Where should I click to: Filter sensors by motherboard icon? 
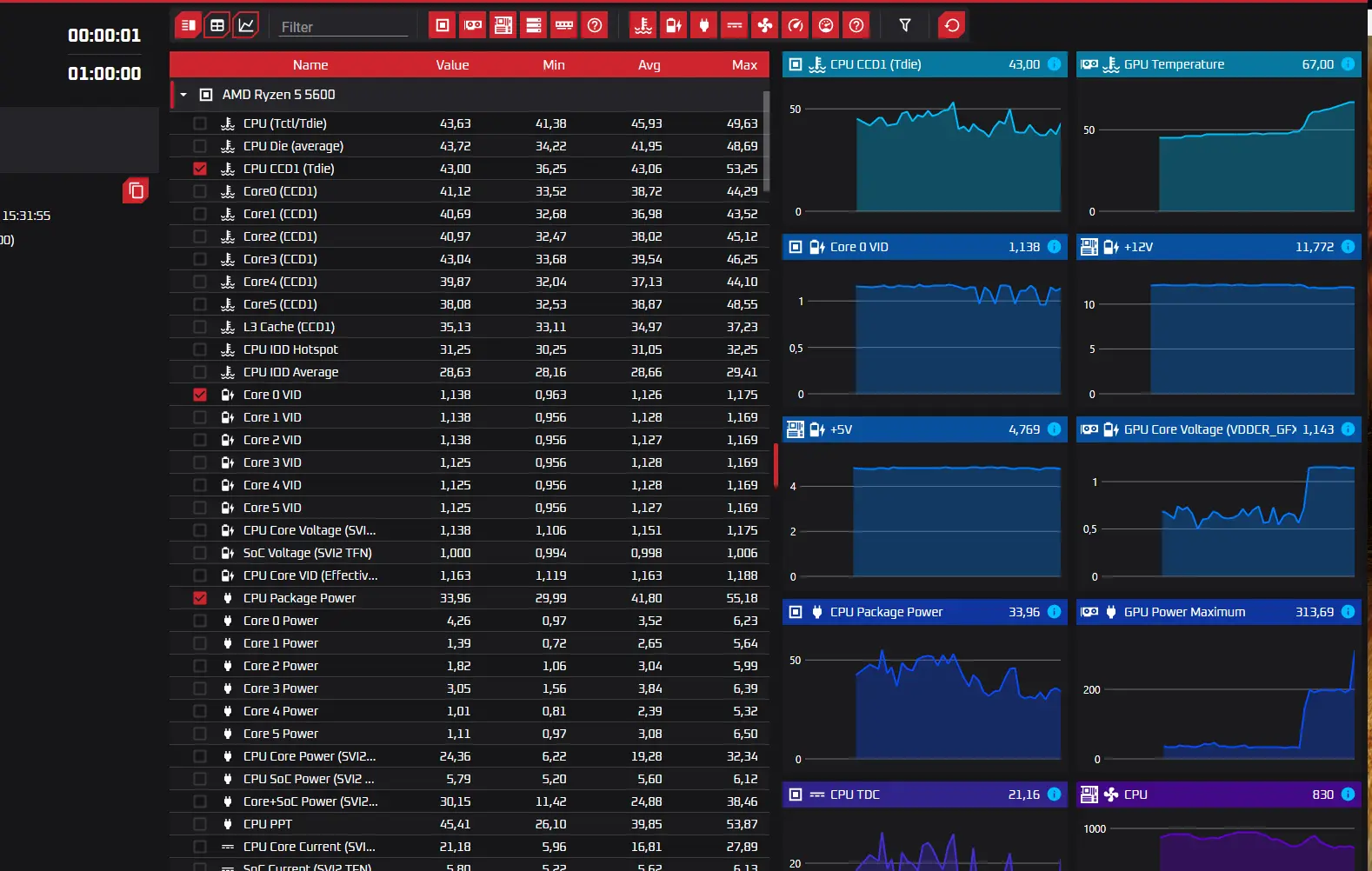(x=503, y=25)
